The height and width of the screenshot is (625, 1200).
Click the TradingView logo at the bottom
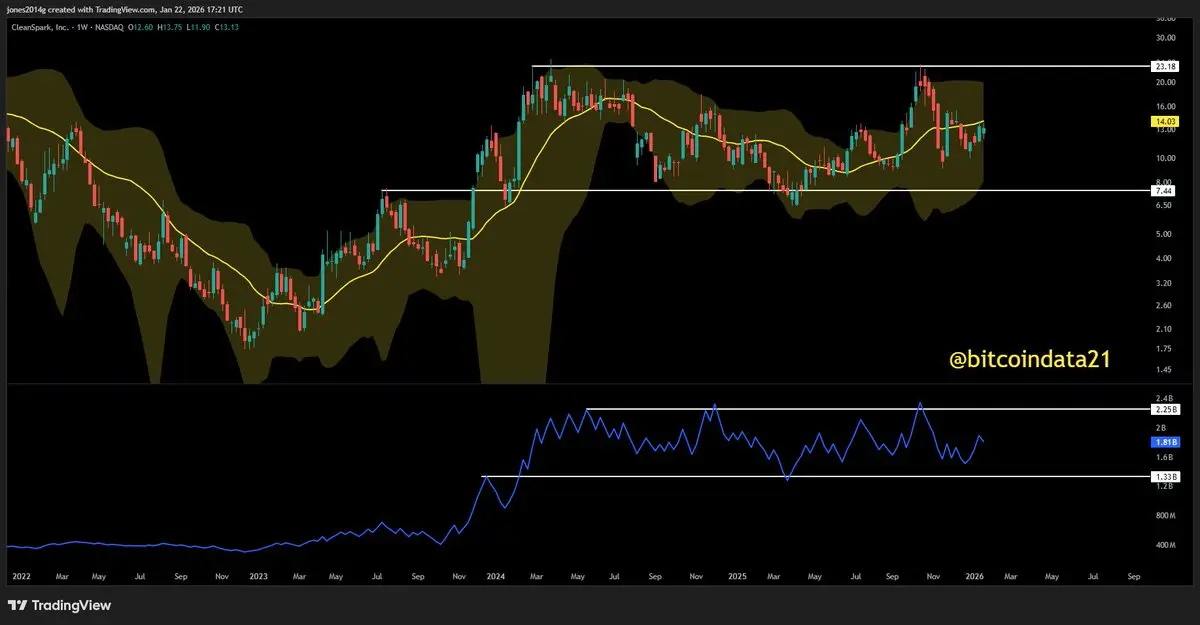pyautogui.click(x=59, y=605)
